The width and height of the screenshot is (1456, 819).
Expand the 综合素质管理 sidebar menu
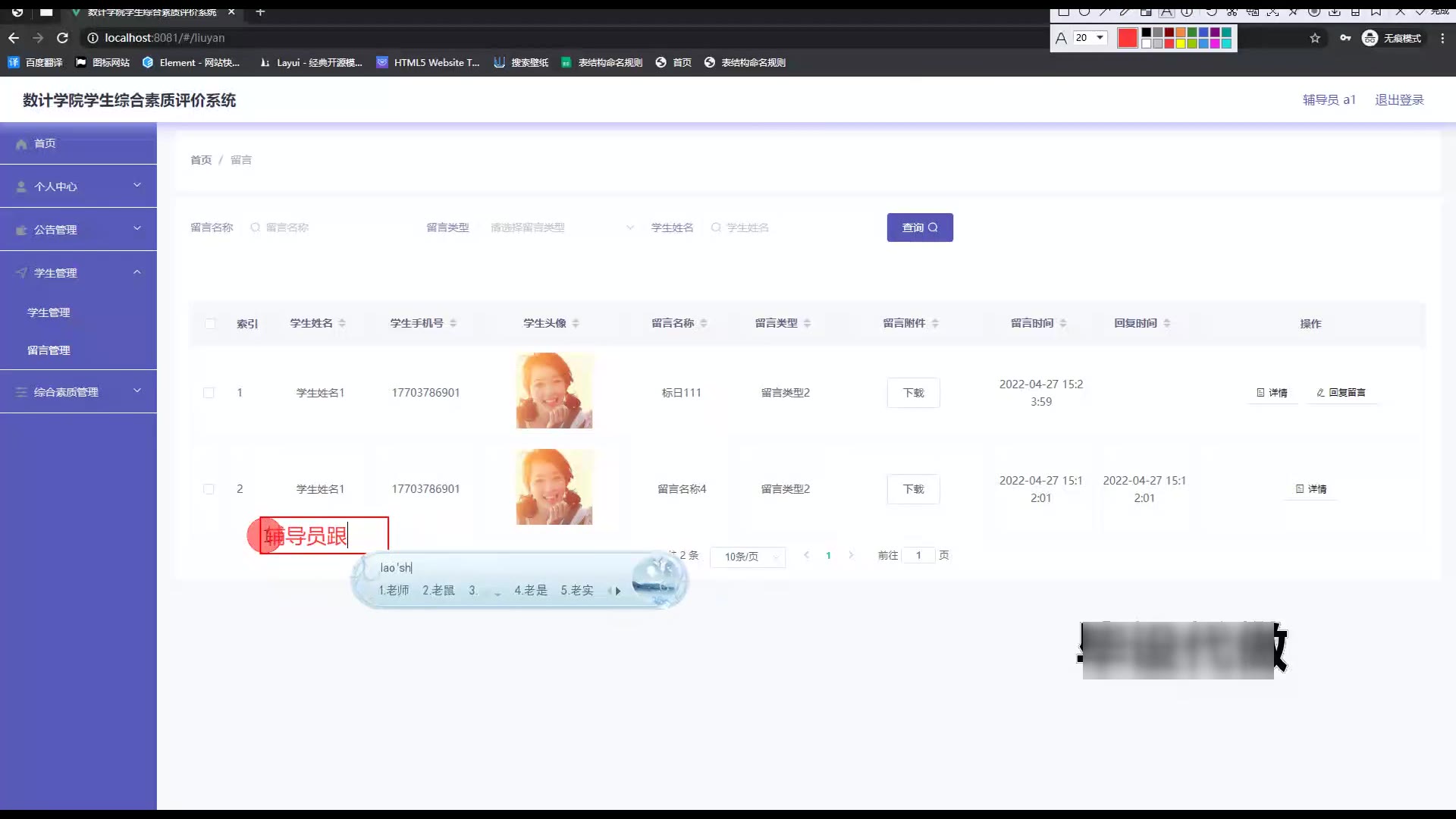(78, 392)
